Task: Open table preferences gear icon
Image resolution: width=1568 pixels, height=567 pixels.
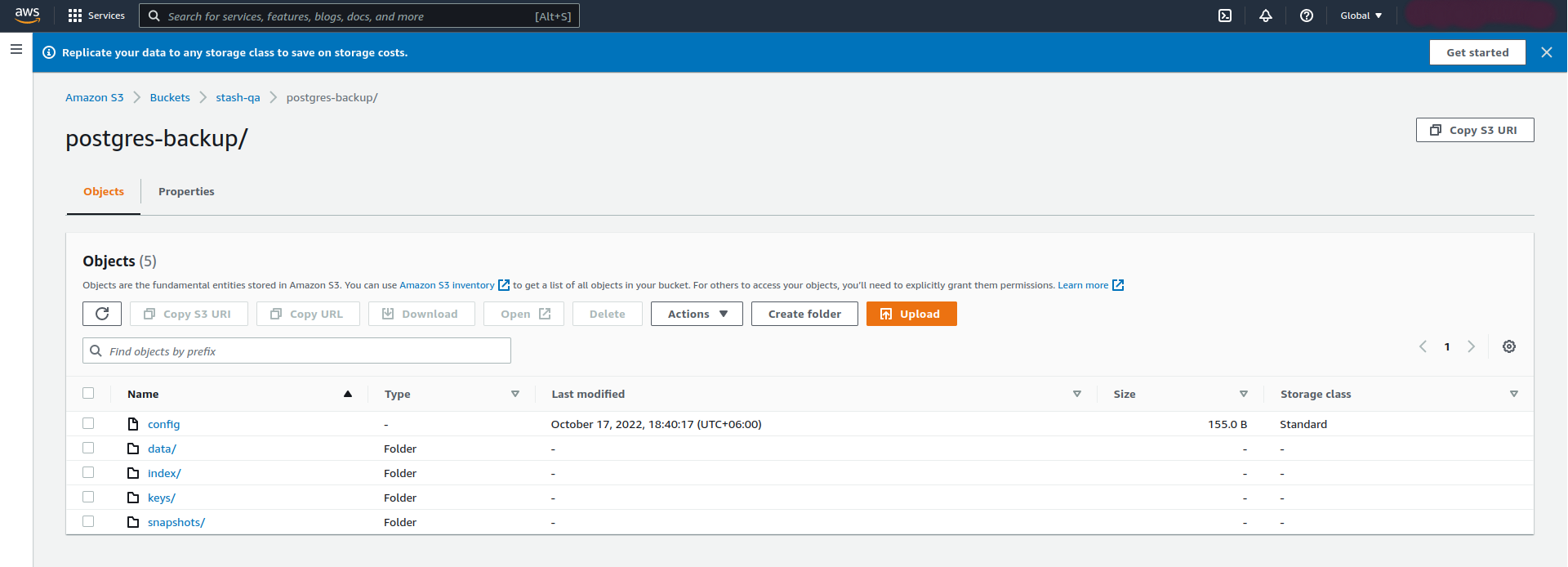Action: coord(1509,346)
